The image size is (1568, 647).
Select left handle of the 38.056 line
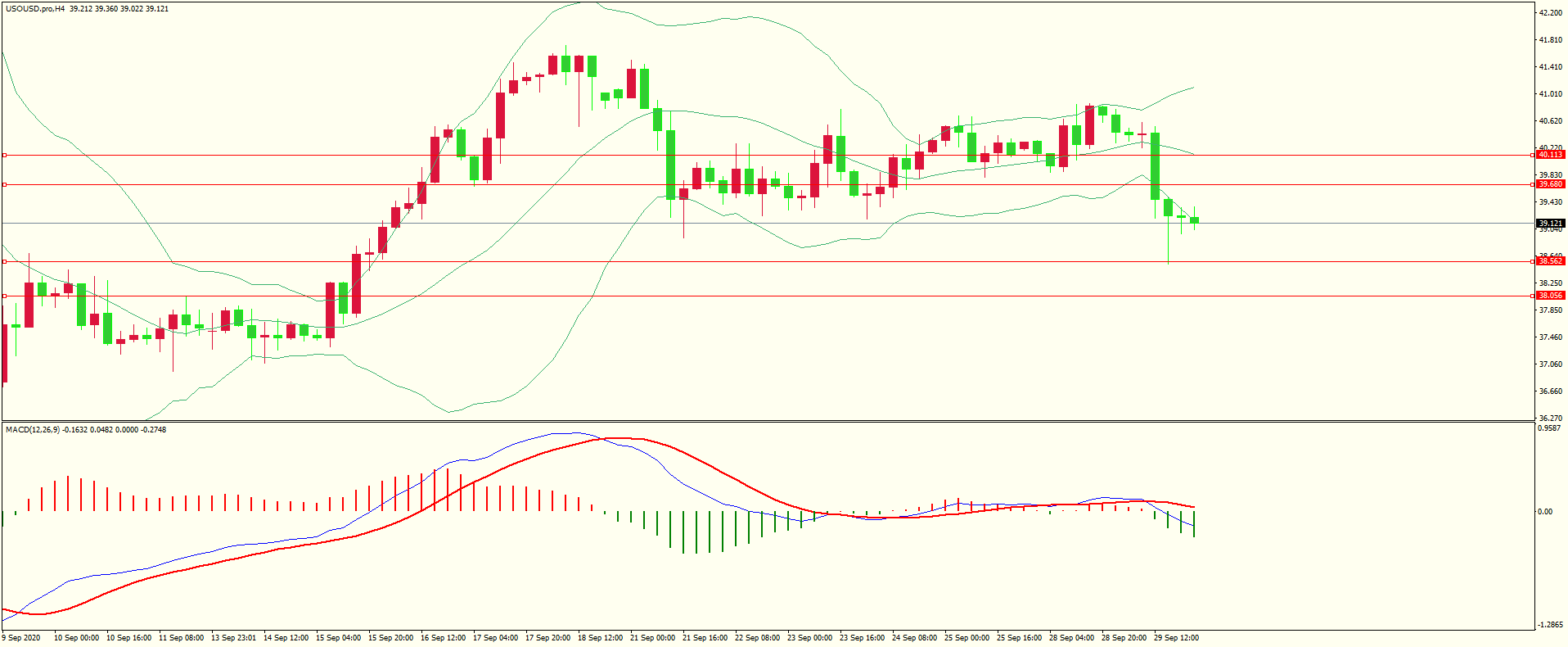(5, 296)
